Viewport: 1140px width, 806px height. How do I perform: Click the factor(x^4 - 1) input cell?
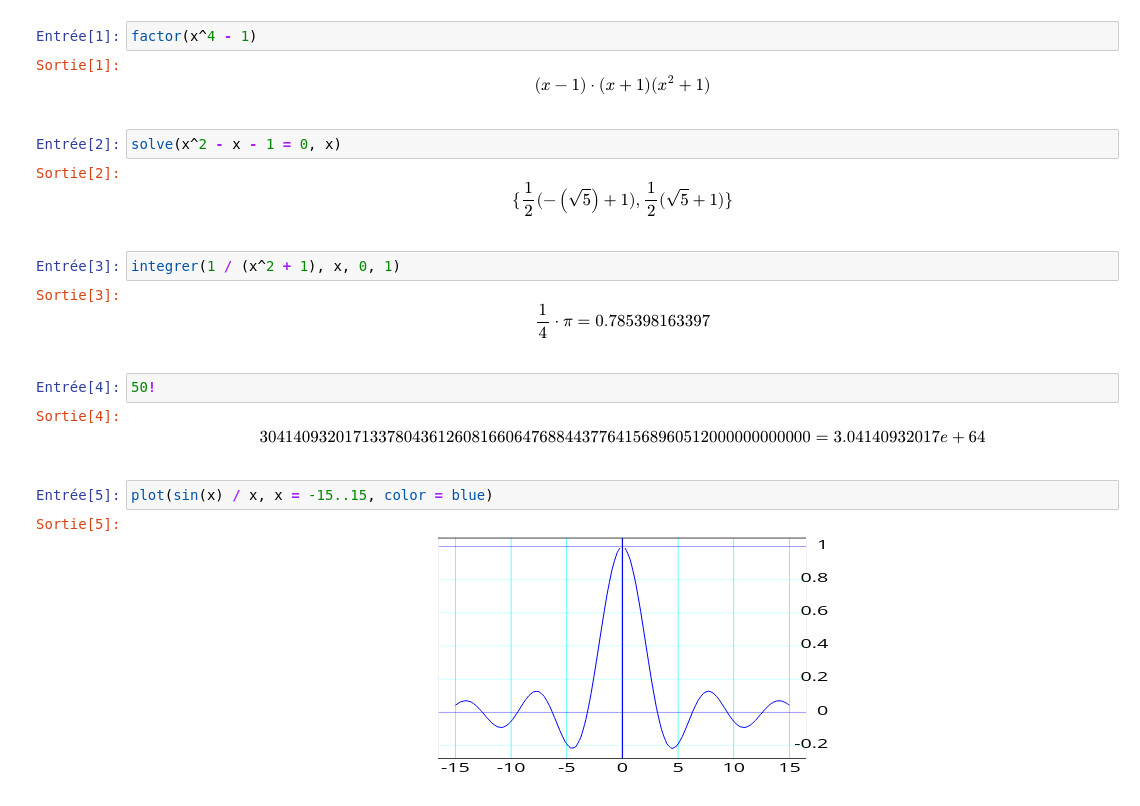tap(622, 36)
